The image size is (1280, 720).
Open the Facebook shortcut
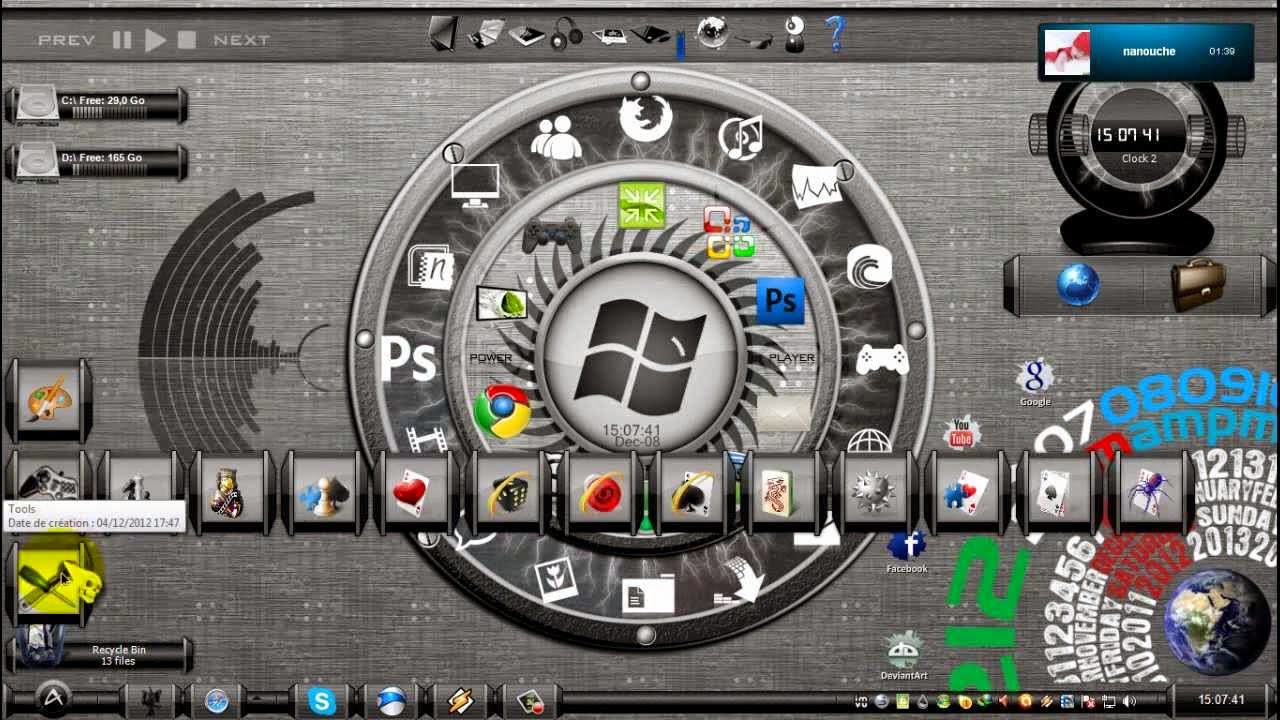906,546
